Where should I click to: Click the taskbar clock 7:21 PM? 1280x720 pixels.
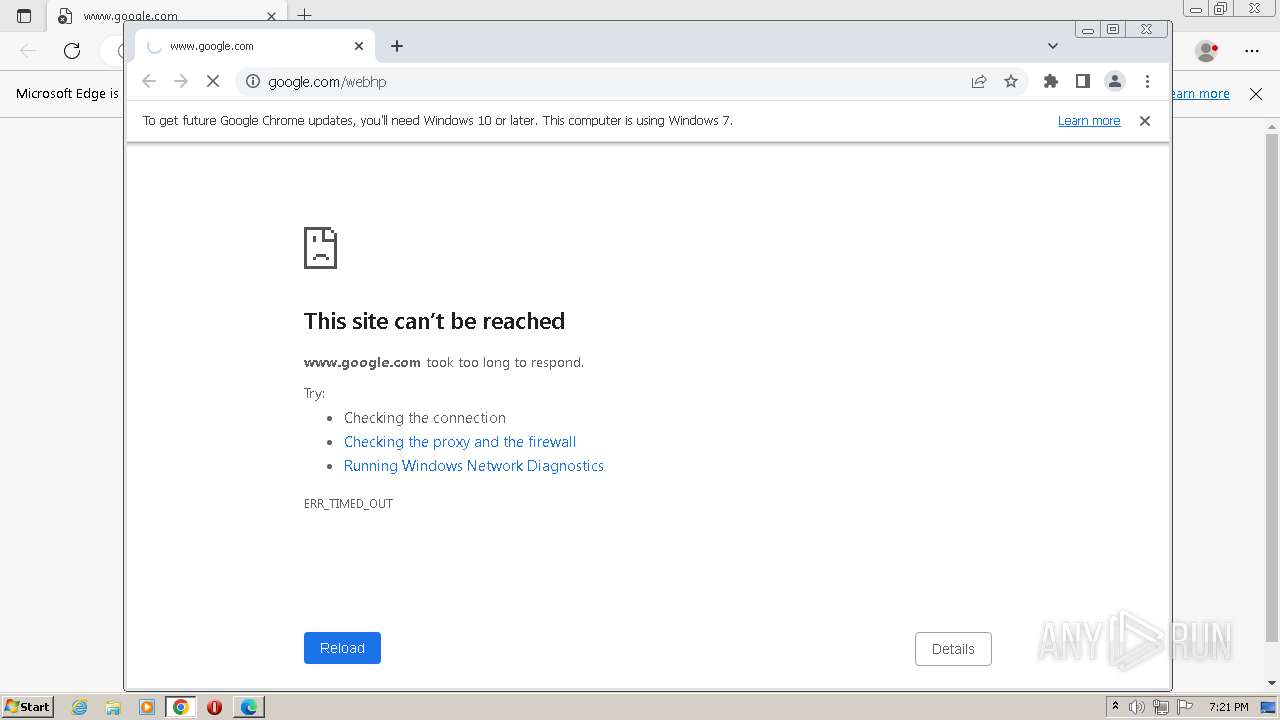coord(1228,707)
